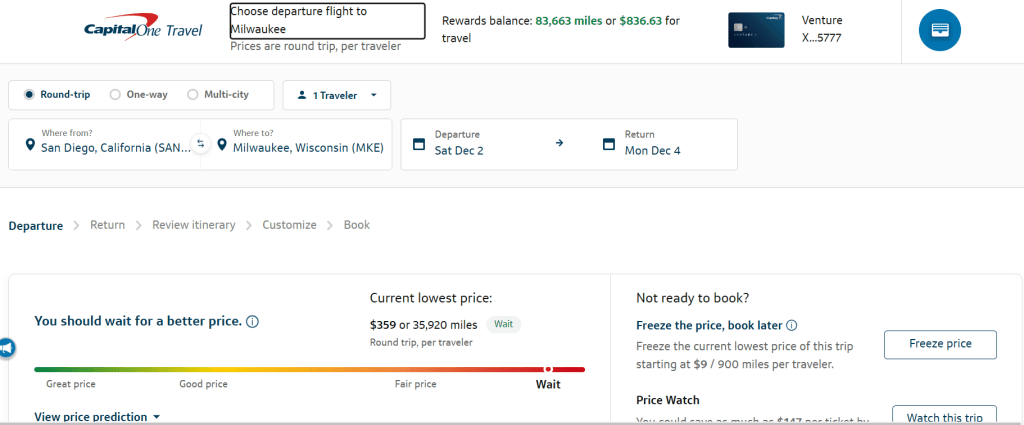The image size is (1024, 425).
Task: Click the Freeze price button
Action: 940,345
